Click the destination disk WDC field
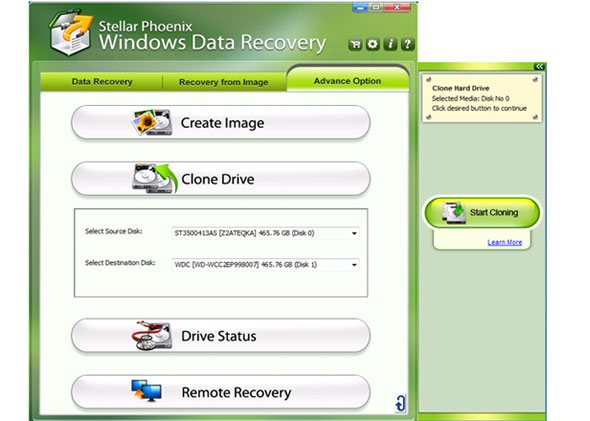Image resolution: width=590 pixels, height=421 pixels. pos(265,265)
